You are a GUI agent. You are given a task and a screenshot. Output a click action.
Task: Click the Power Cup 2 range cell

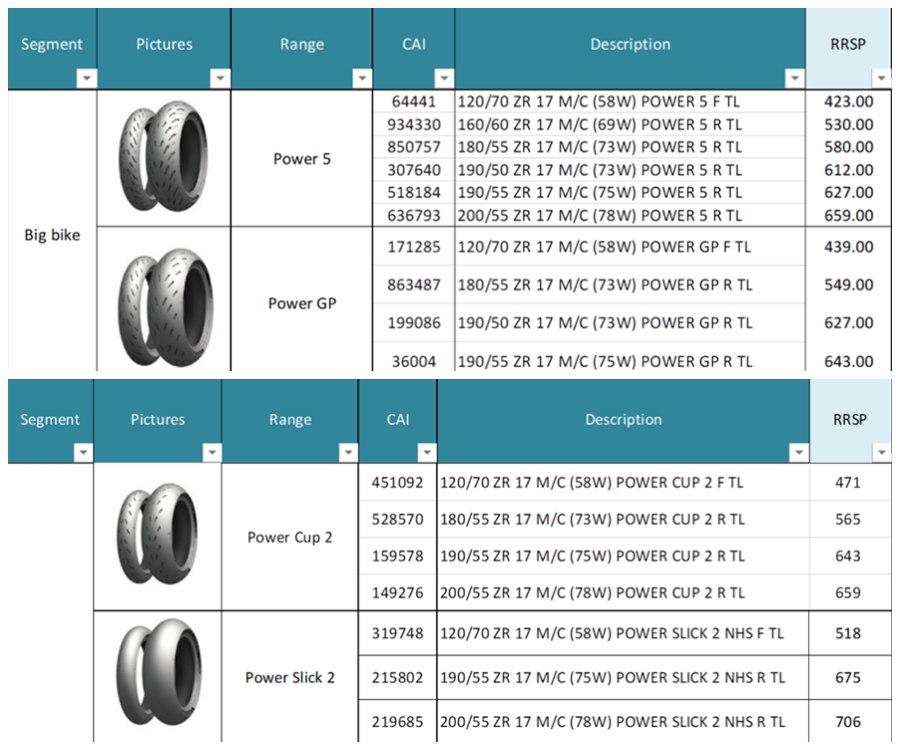290,537
